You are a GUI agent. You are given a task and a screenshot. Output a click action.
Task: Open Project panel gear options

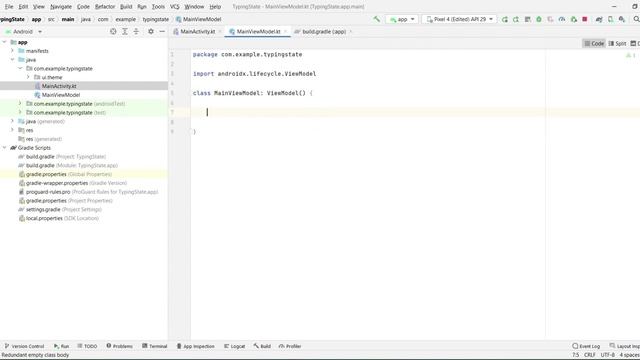[151, 31]
